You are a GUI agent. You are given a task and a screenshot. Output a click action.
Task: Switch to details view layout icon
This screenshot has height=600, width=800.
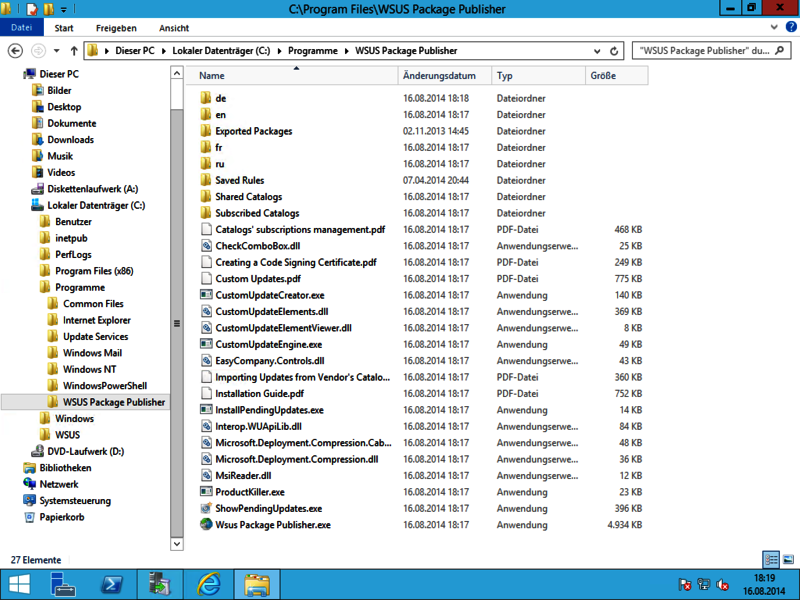tap(771, 560)
